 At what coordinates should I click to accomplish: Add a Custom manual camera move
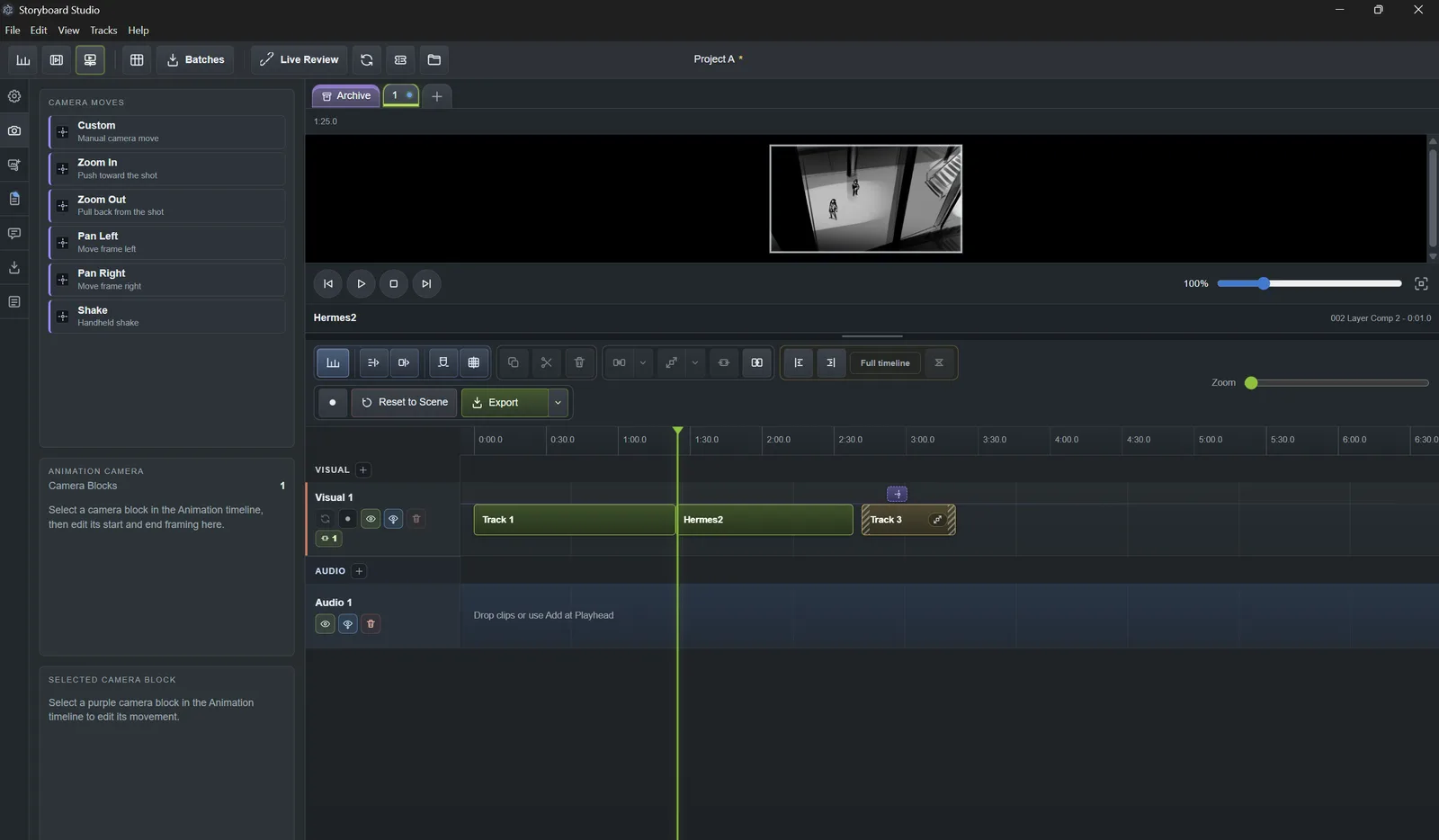pyautogui.click(x=166, y=132)
